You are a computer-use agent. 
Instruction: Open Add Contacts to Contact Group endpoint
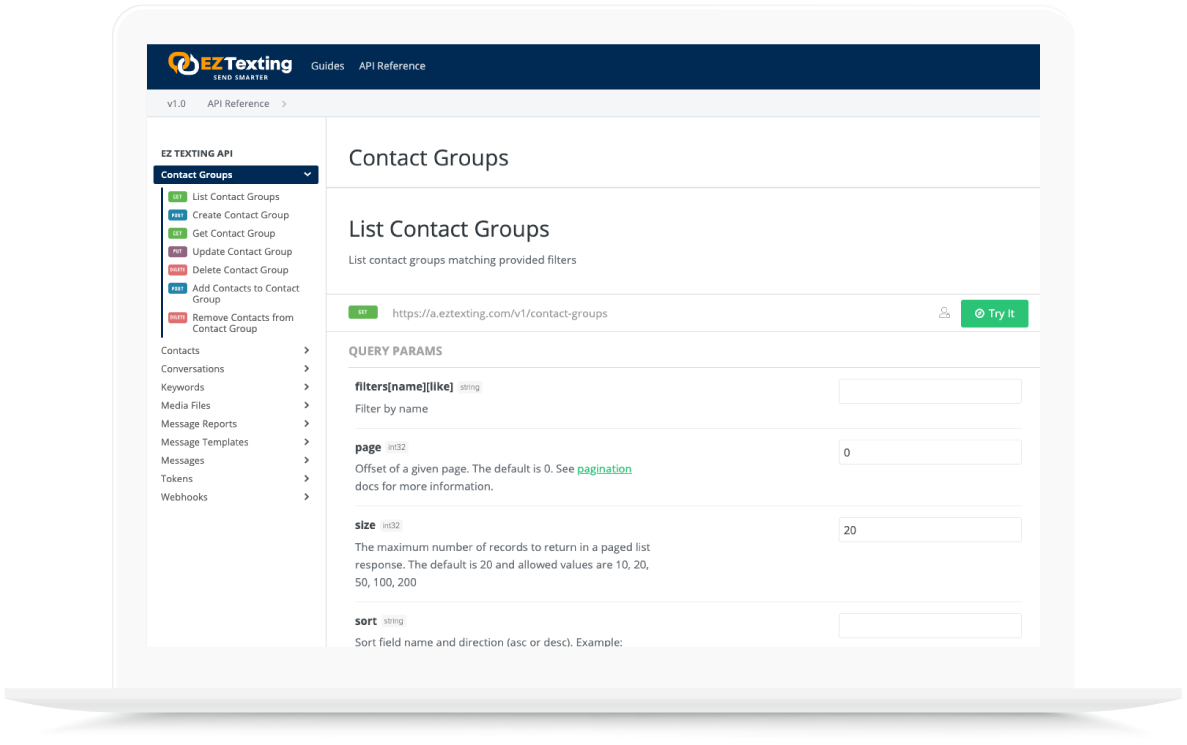tap(245, 294)
